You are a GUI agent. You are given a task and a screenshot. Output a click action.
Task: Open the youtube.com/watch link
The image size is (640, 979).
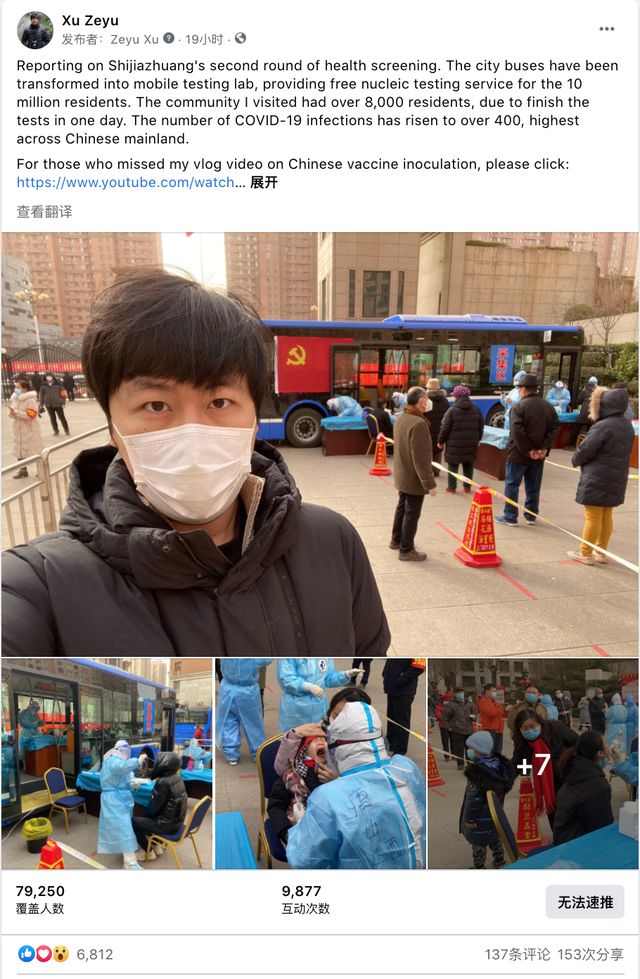point(126,182)
